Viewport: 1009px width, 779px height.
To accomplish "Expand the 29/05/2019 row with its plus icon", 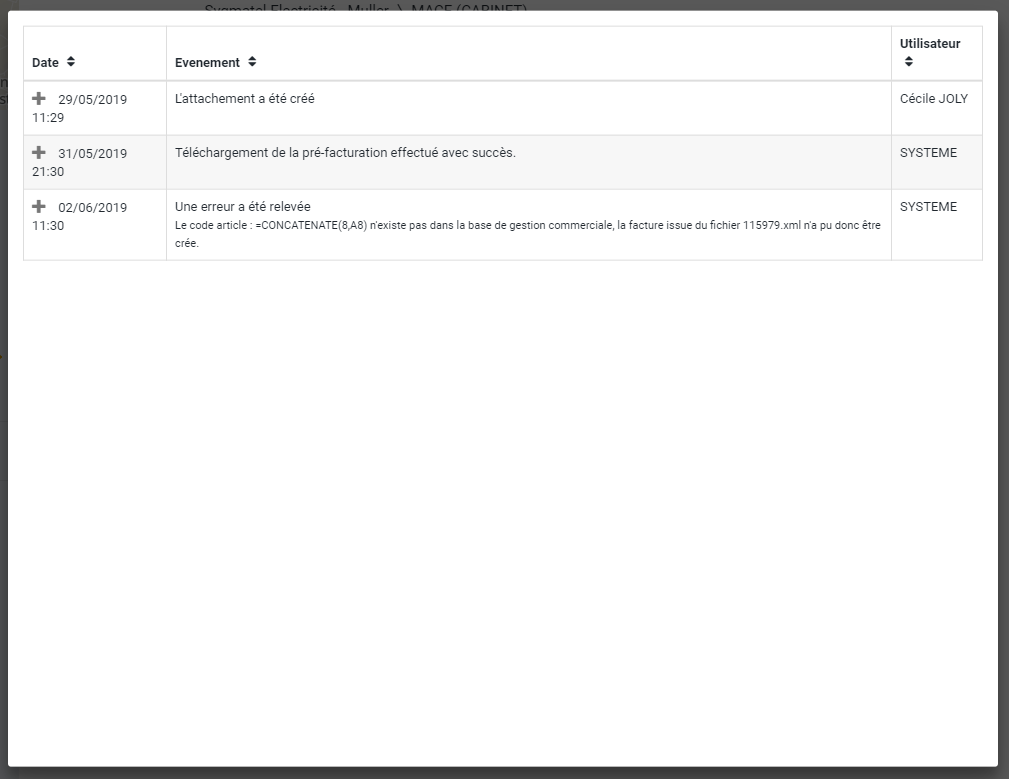I will point(39,98).
